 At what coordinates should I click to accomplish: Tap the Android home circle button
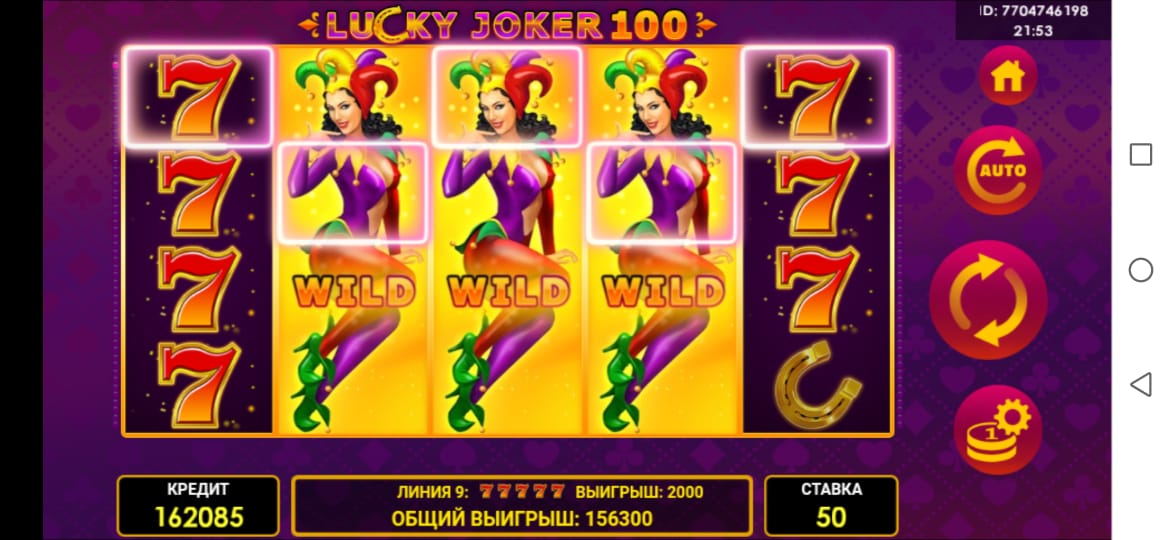(x=1140, y=270)
